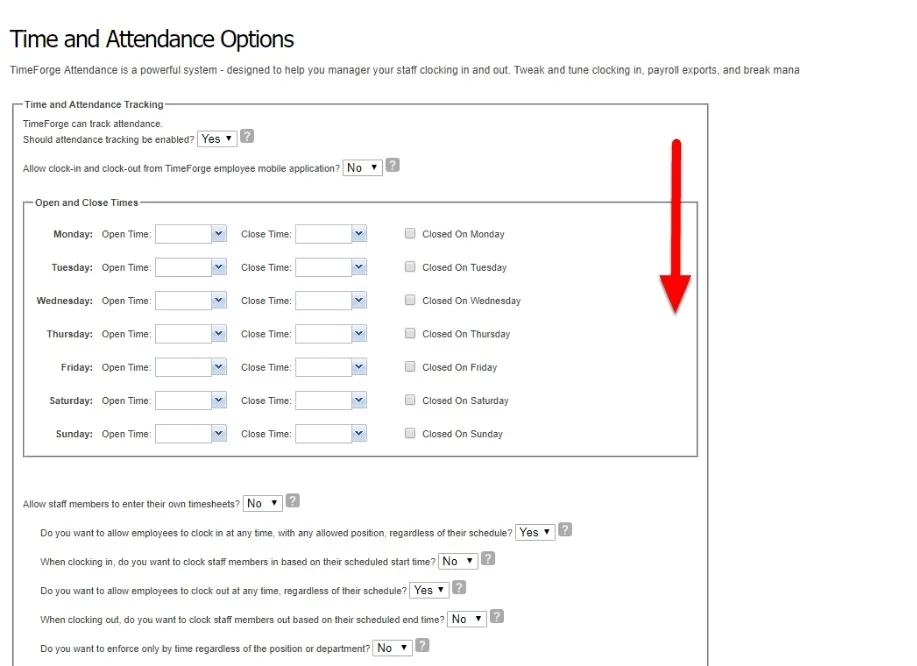This screenshot has height=666, width=917.
Task: Expand Friday Close Time dropdown arrow
Action: click(359, 367)
